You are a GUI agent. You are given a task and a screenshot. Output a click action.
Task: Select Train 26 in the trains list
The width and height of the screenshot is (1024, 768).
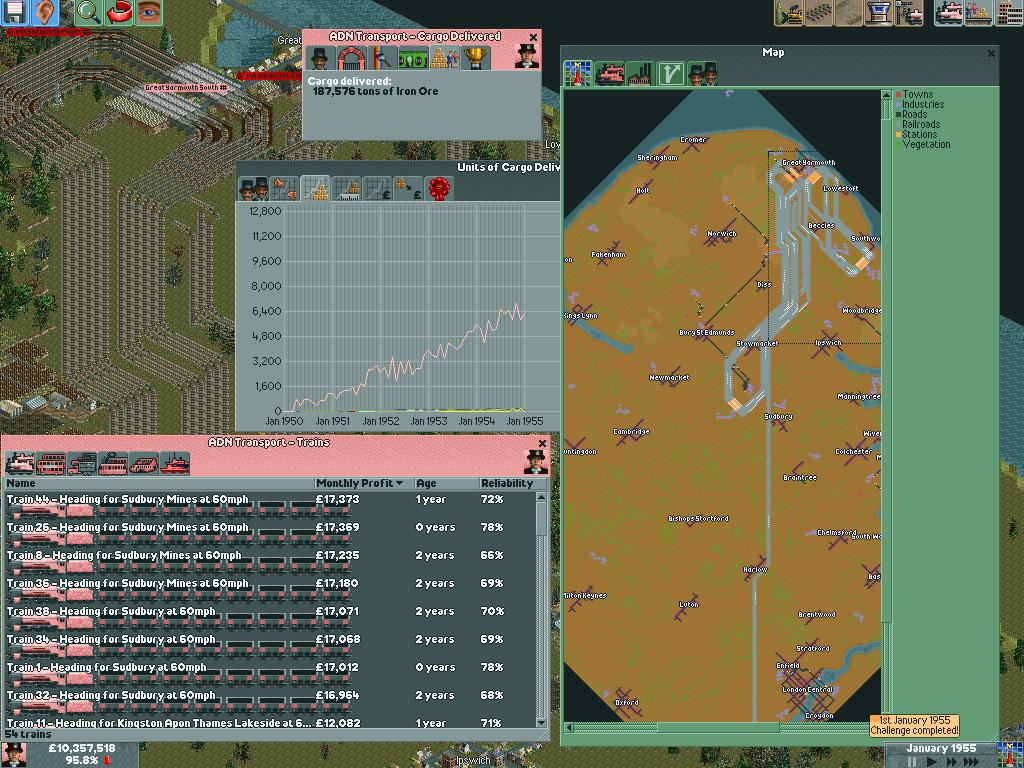click(x=270, y=533)
